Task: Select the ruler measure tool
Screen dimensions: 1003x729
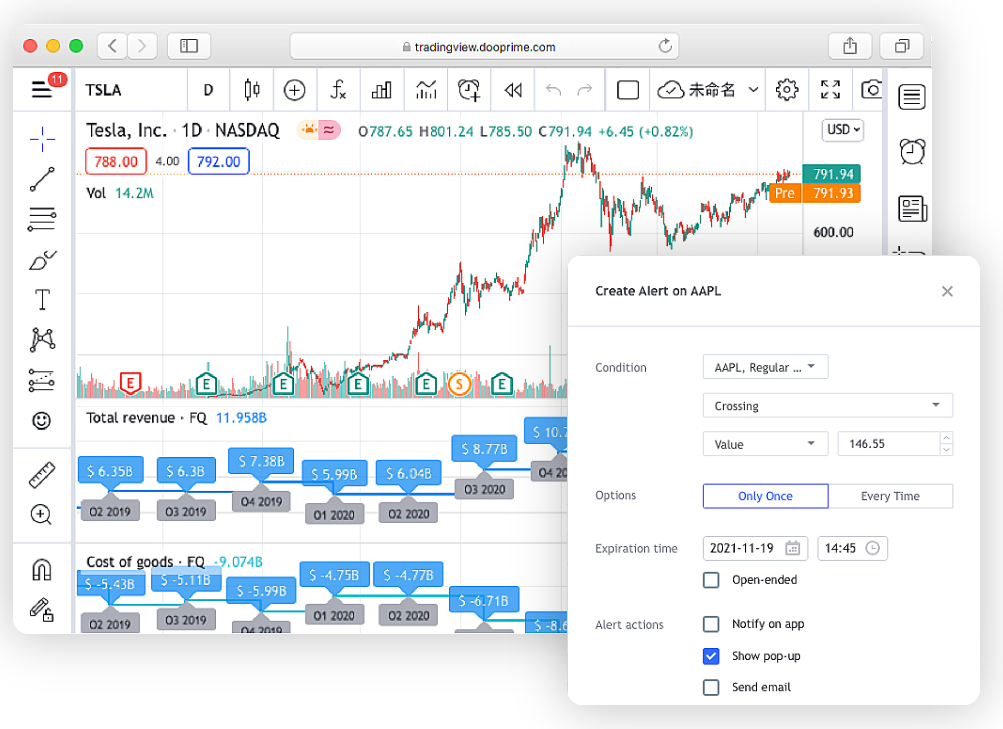Action: click(42, 475)
